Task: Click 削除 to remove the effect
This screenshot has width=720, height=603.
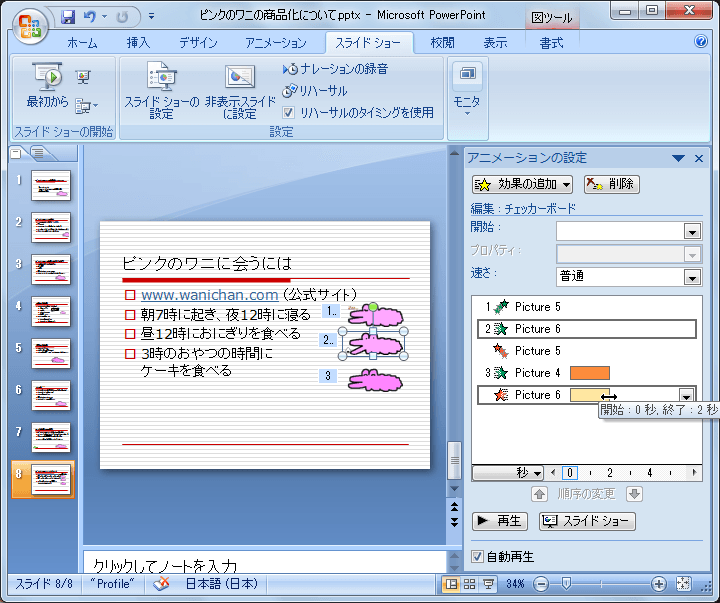Action: coord(612,185)
